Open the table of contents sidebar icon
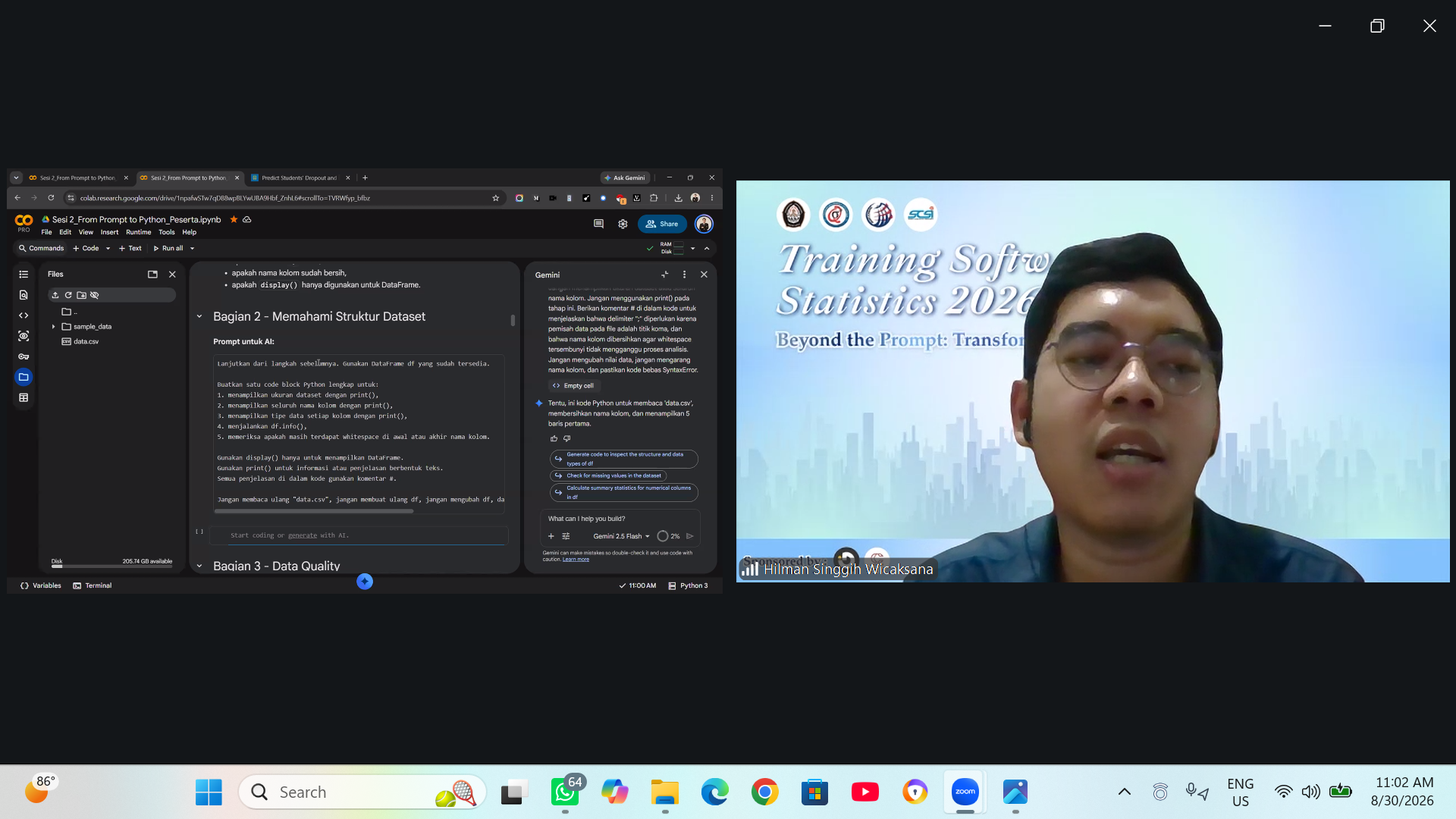 pyautogui.click(x=24, y=275)
